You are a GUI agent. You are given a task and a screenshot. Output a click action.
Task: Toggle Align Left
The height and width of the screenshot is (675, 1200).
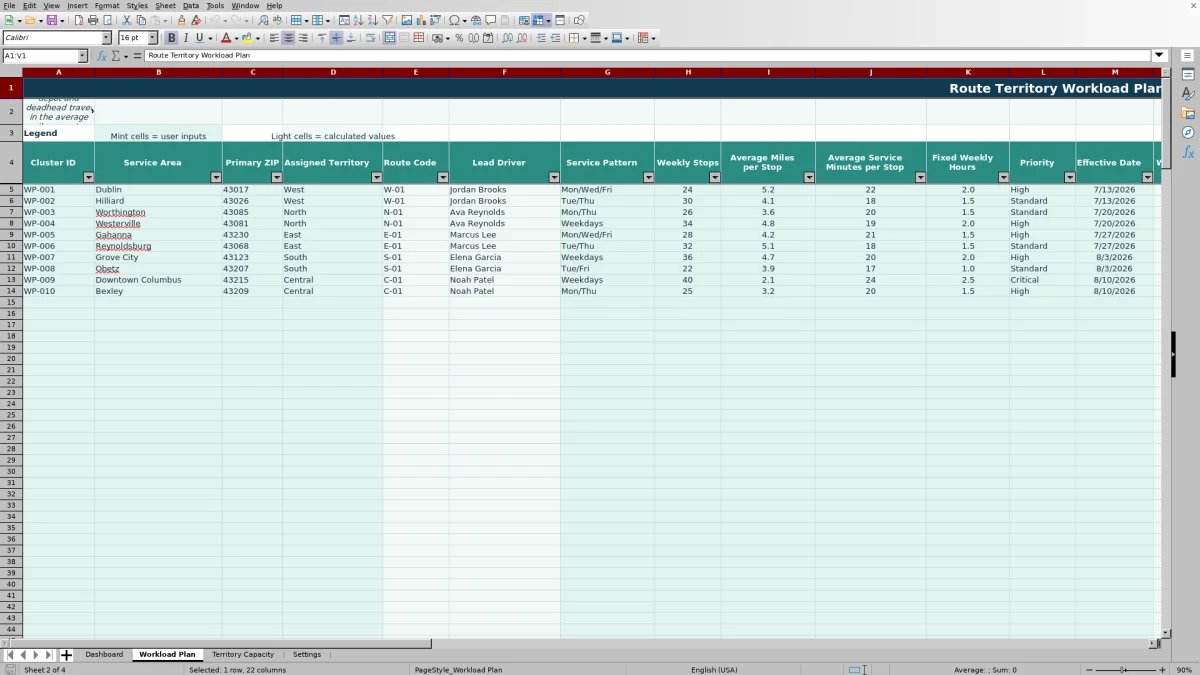[x=274, y=38]
